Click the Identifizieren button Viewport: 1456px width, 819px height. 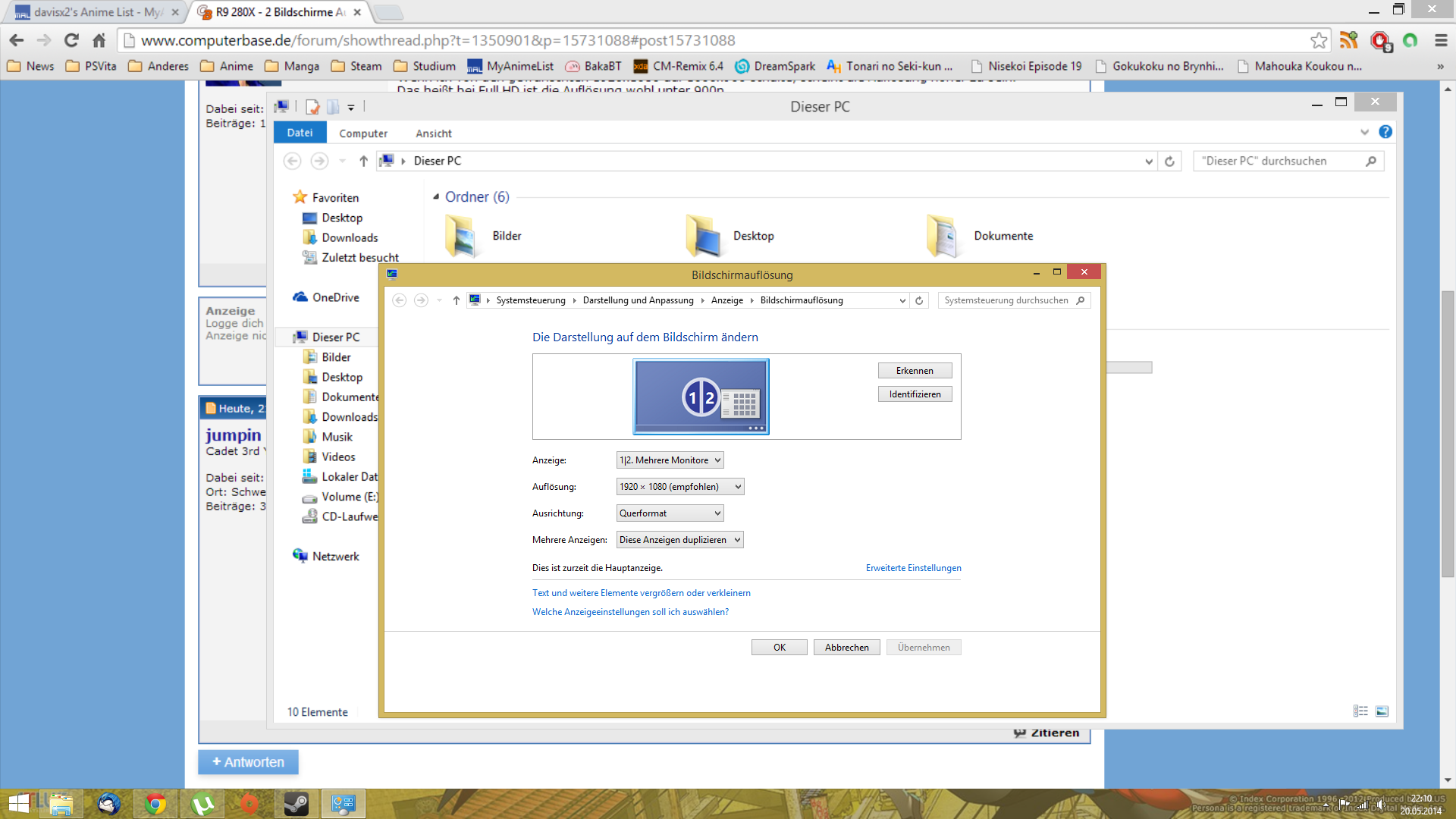pos(915,394)
